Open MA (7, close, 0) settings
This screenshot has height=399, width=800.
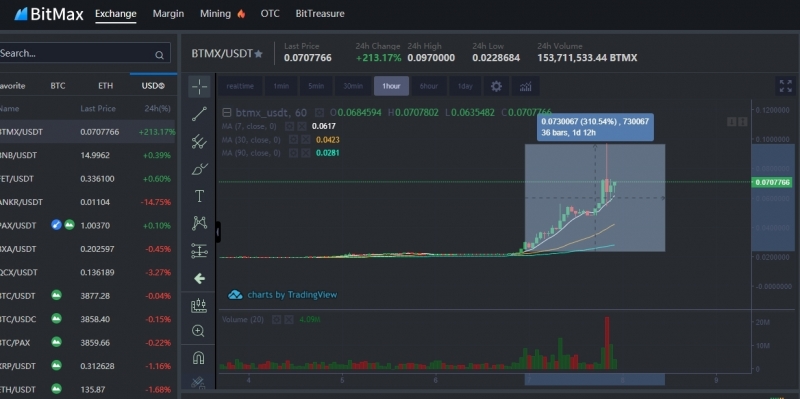click(290, 126)
